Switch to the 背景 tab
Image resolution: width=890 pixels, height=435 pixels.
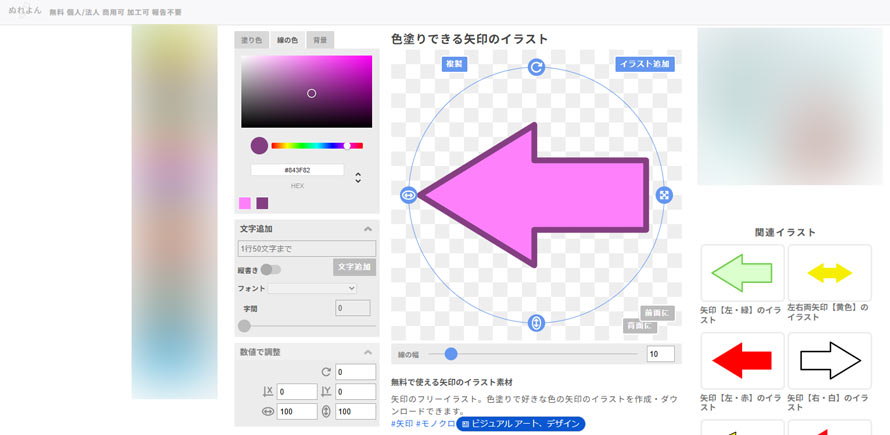[320, 40]
